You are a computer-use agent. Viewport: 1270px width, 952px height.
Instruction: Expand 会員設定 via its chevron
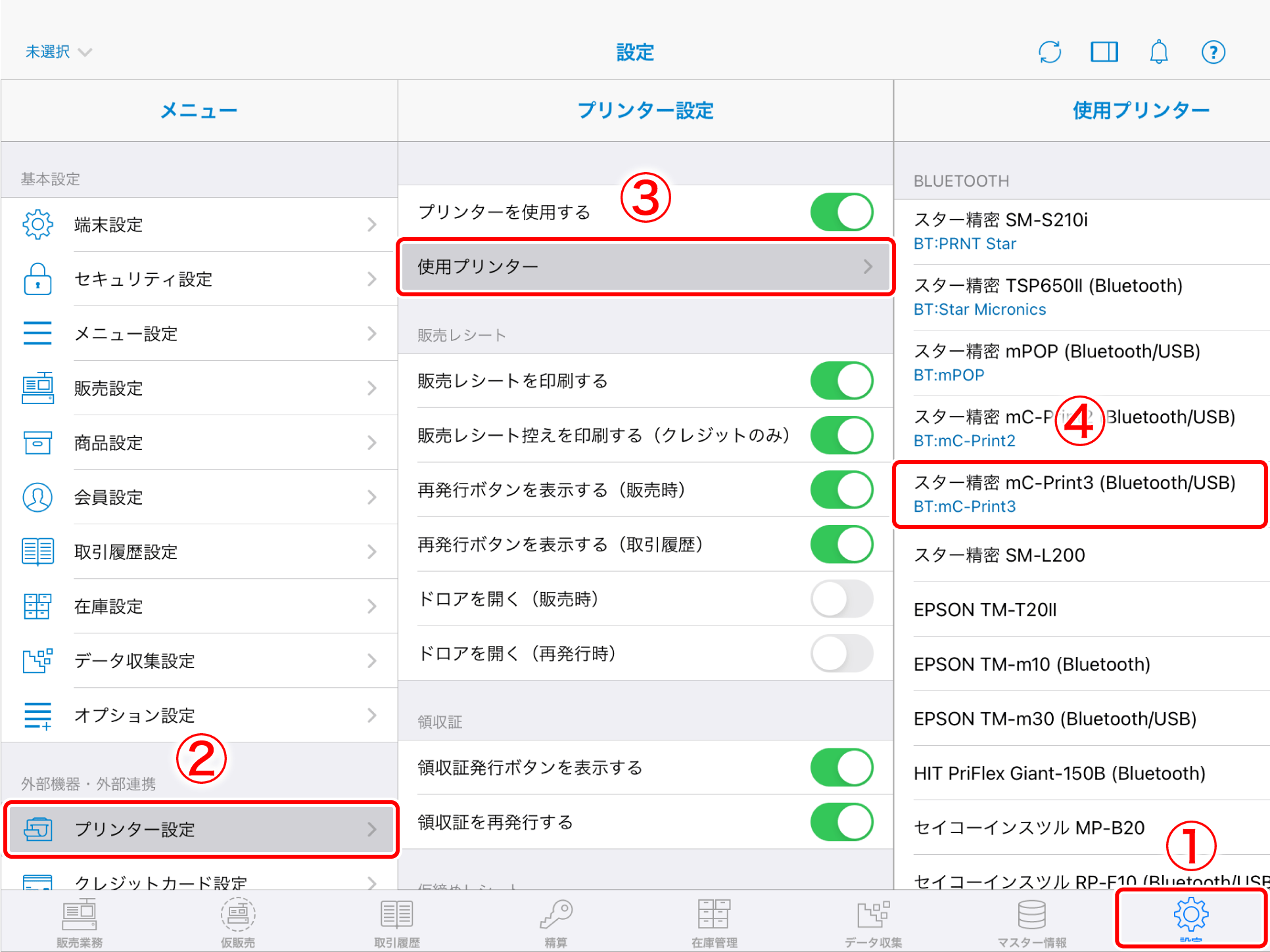tap(372, 497)
